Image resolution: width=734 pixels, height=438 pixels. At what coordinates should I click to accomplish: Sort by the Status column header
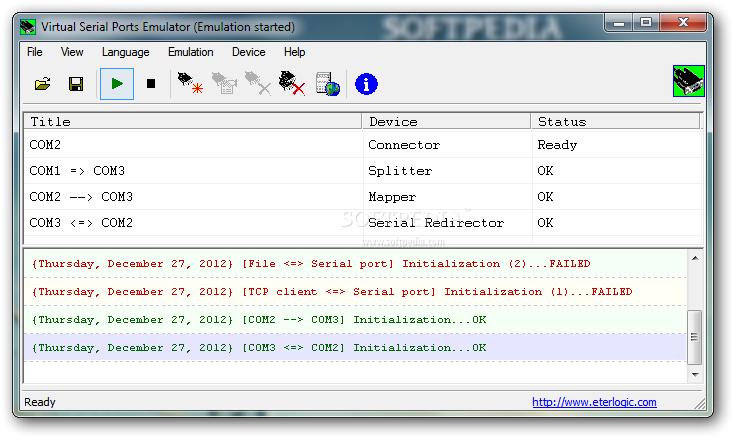pos(616,122)
